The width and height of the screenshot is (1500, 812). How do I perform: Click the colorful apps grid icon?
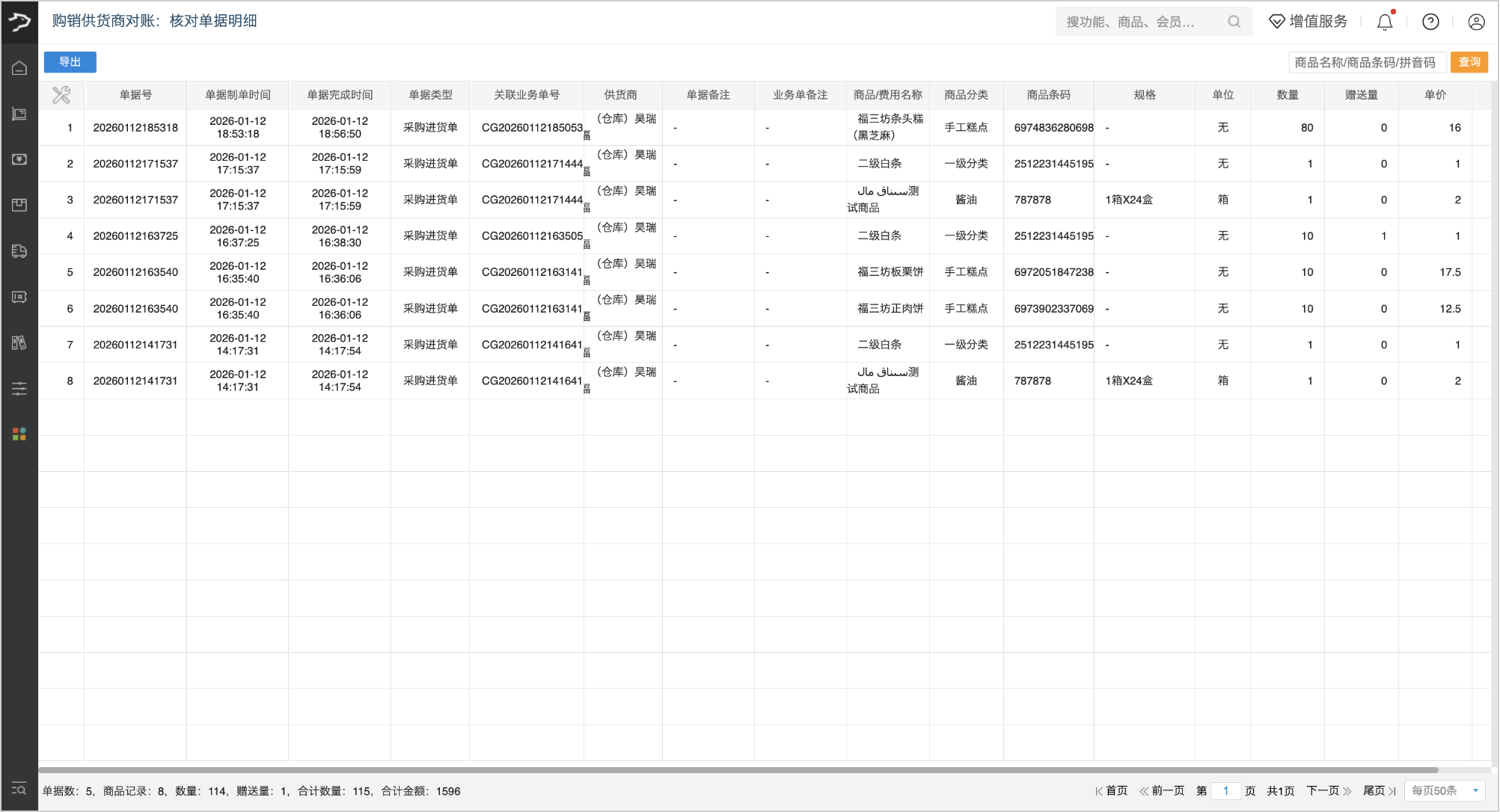coord(19,434)
